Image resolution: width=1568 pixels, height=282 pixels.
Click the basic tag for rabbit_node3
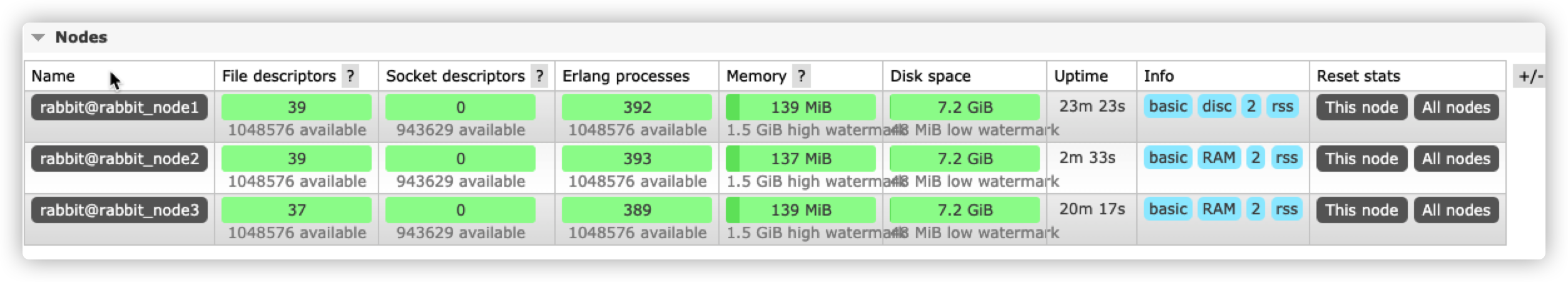click(1168, 209)
